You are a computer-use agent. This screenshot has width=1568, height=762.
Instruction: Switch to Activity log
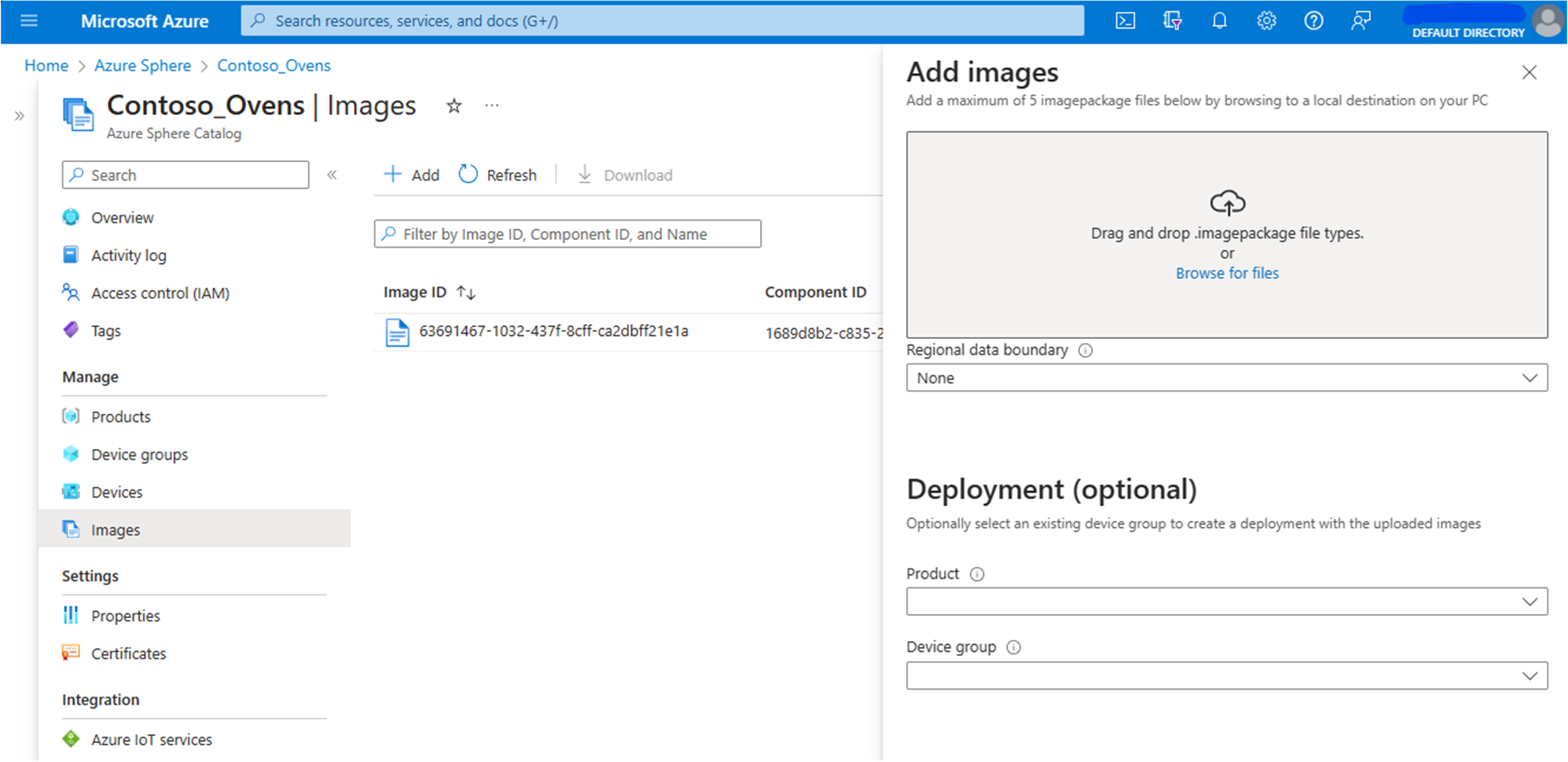(128, 255)
